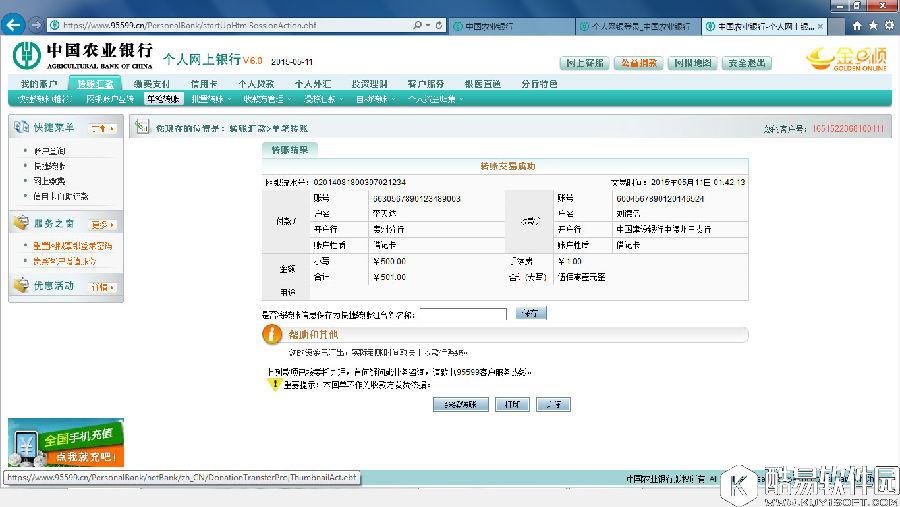Open the favorites star icon
The width and height of the screenshot is (900, 507).
(x=873, y=25)
